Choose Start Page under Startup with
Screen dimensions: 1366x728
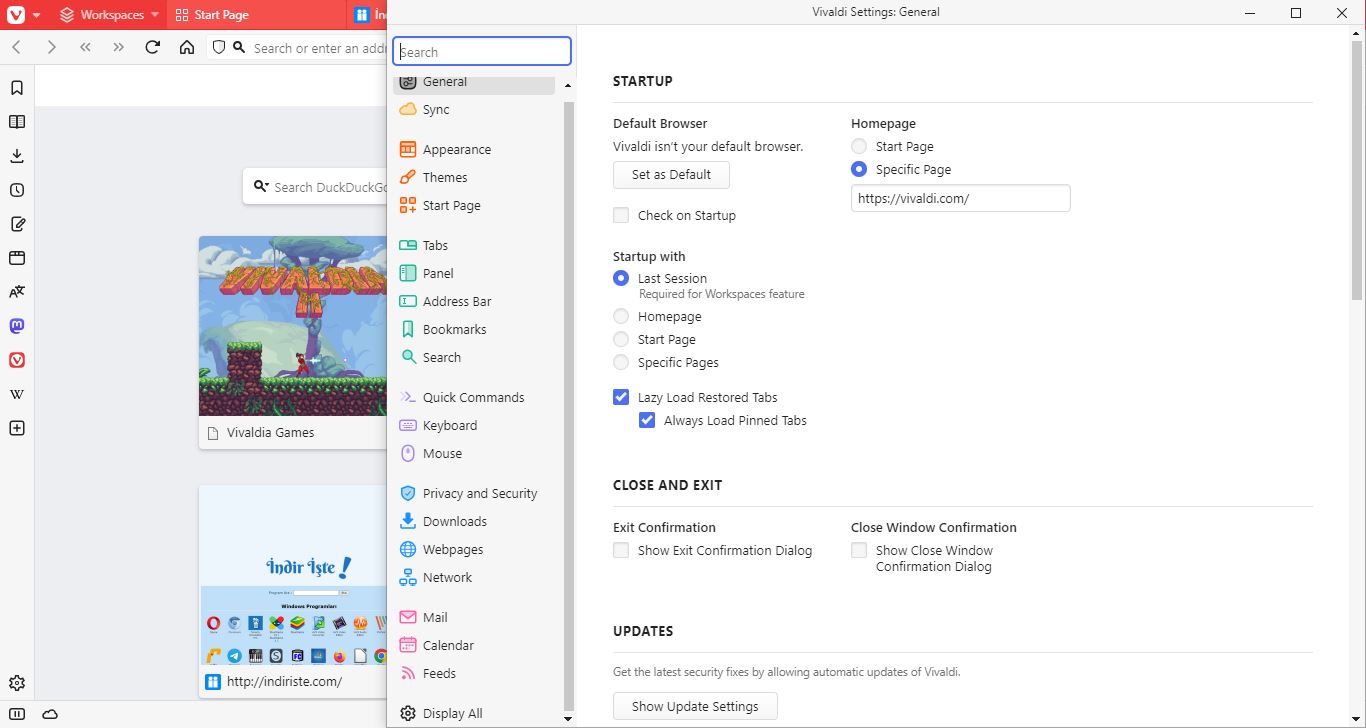click(621, 339)
